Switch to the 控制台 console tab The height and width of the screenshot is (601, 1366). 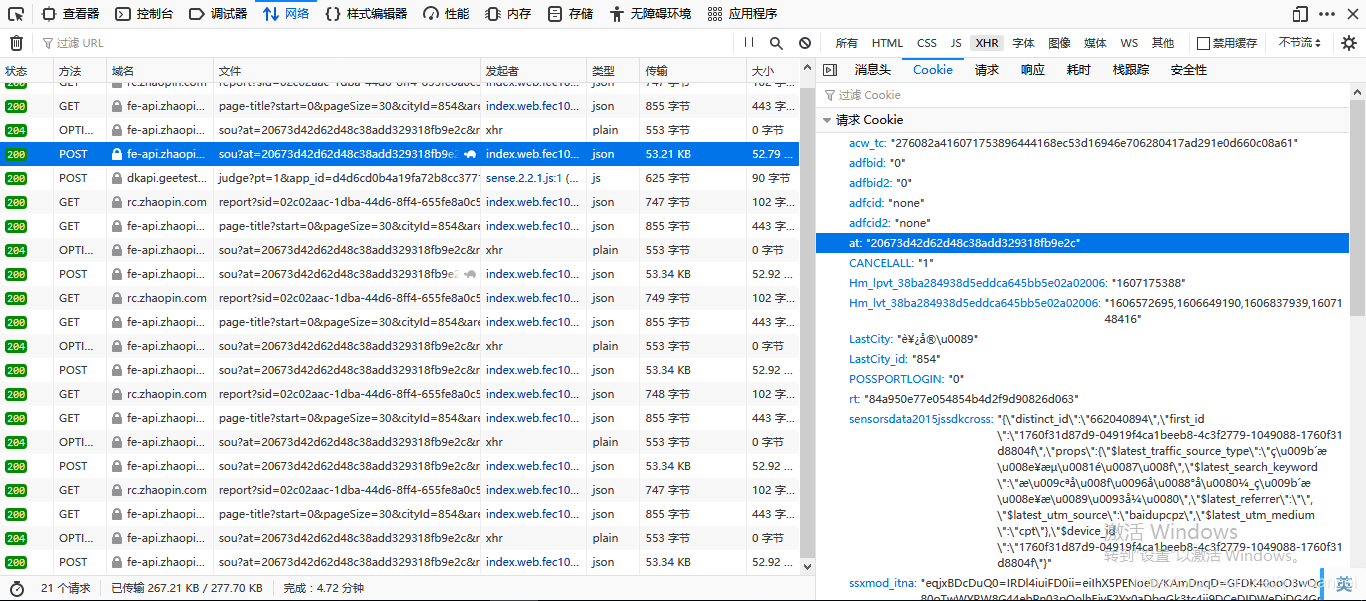coord(144,14)
